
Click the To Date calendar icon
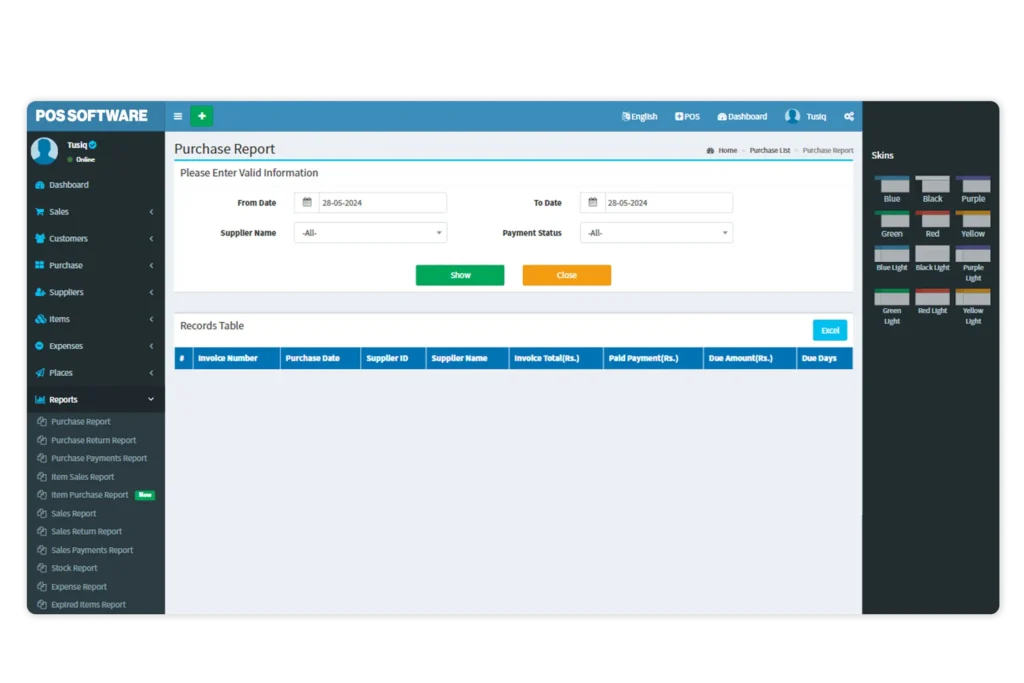593,203
